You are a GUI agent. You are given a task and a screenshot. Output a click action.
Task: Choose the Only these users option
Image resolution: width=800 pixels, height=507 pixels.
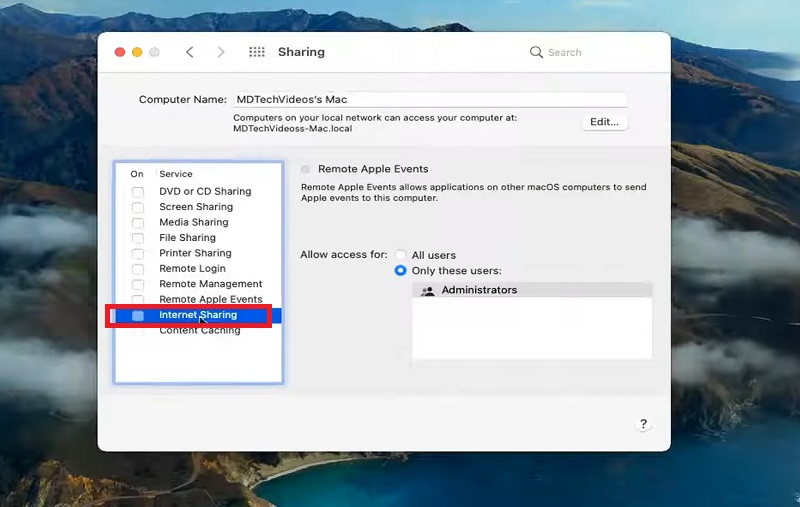coord(401,271)
